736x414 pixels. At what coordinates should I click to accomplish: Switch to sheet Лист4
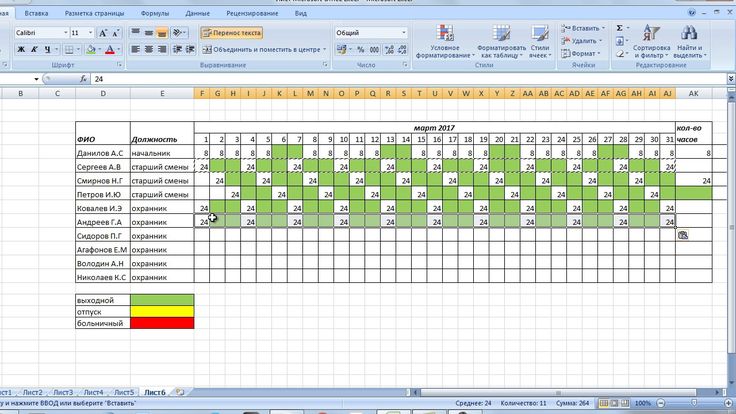[93, 392]
